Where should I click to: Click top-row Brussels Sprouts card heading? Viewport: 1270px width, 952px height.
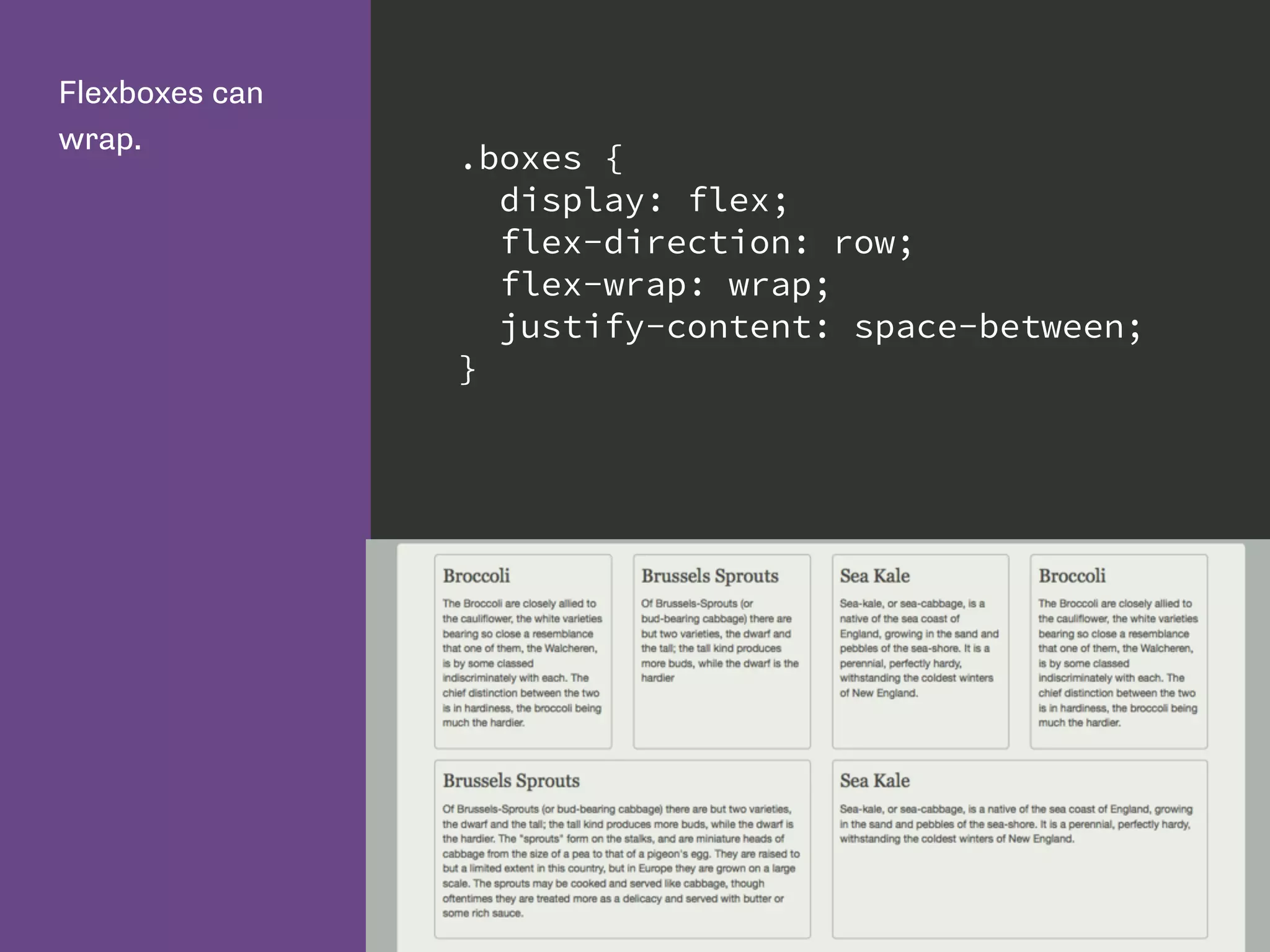[709, 576]
